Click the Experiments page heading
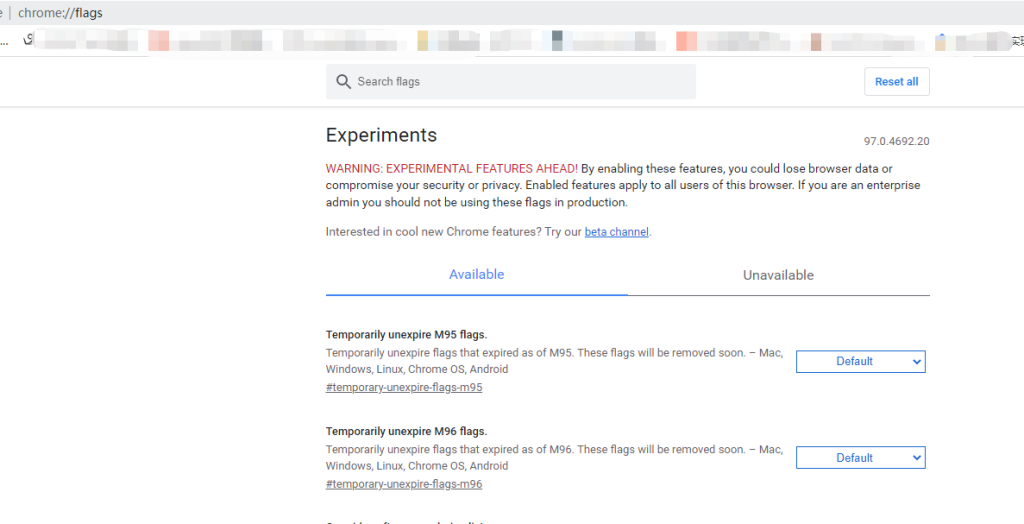This screenshot has height=524, width=1024. pos(381,136)
